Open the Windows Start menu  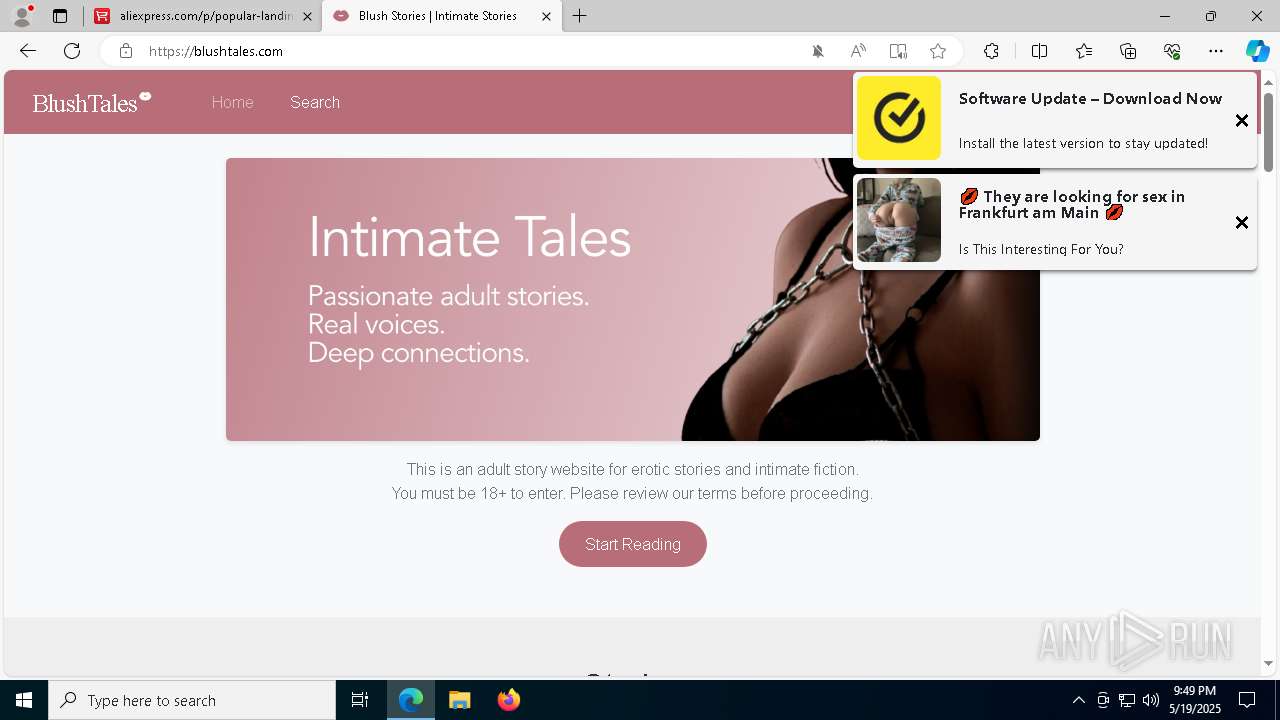[24, 700]
